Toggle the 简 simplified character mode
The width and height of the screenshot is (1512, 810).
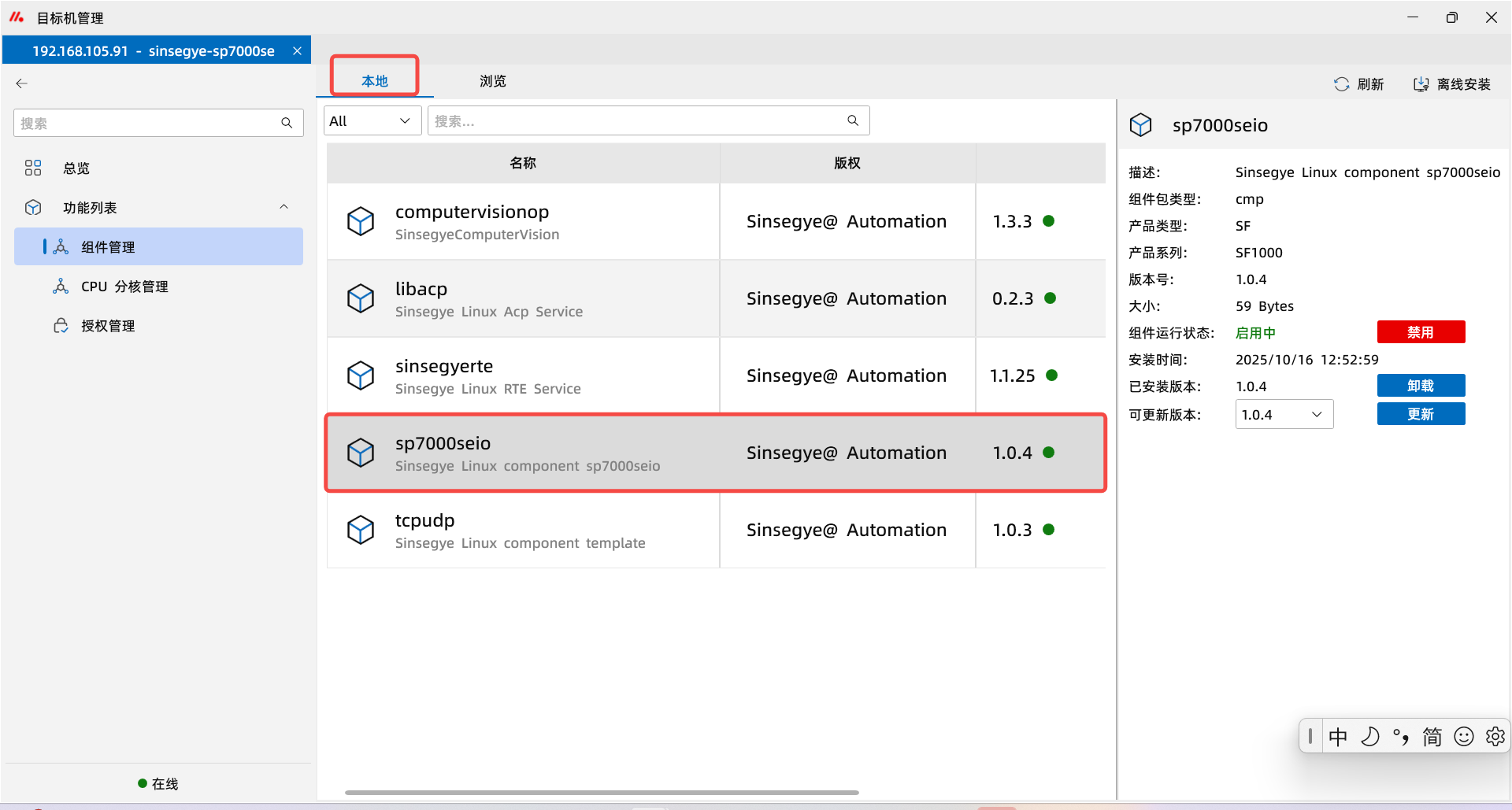pos(1432,736)
